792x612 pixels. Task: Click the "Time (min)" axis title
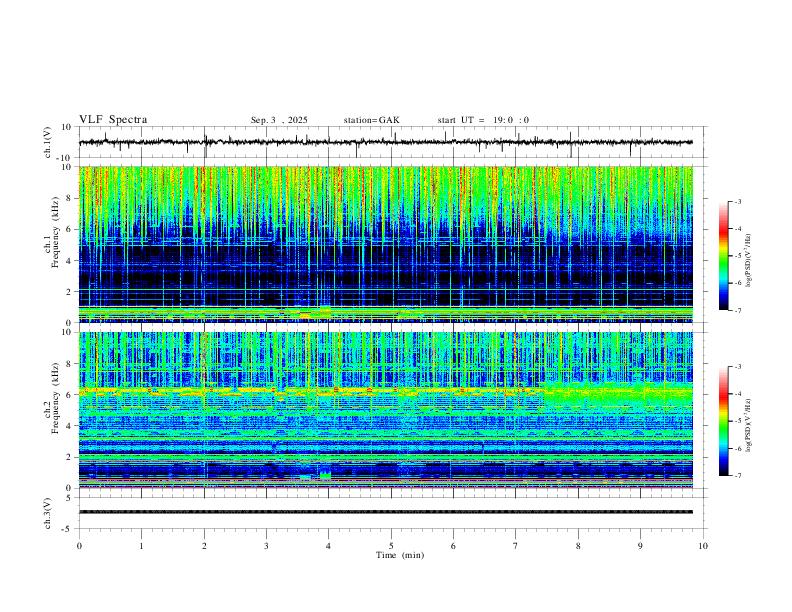400,555
